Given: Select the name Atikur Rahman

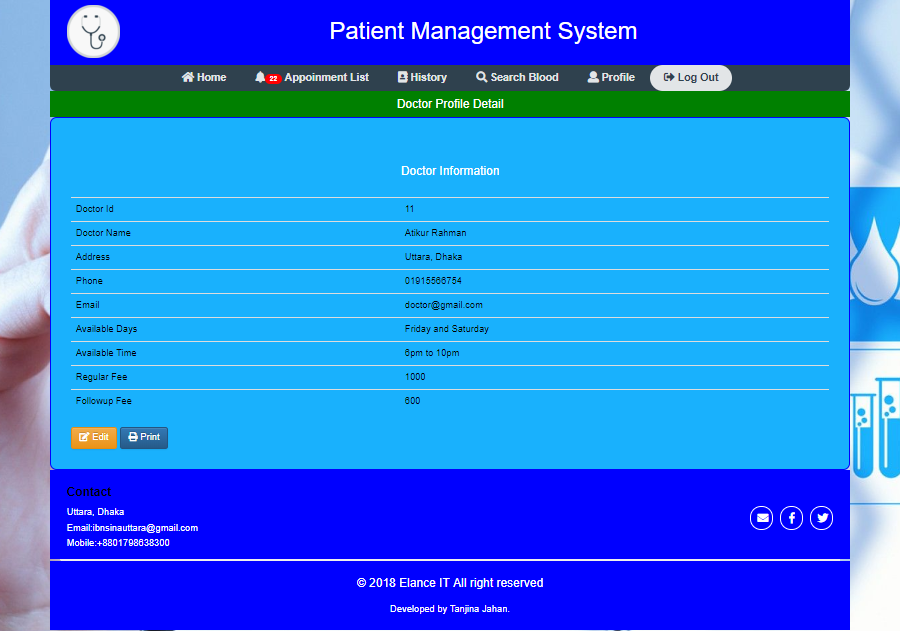Looking at the screenshot, I should [435, 233].
